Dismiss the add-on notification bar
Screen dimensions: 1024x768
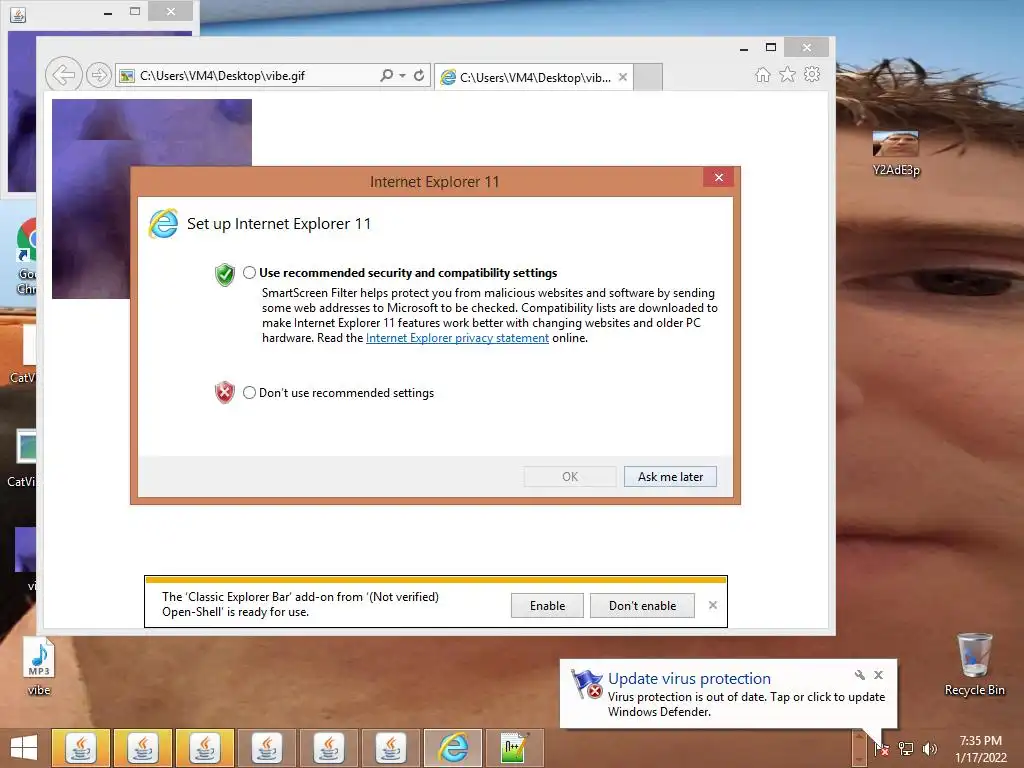(x=712, y=605)
